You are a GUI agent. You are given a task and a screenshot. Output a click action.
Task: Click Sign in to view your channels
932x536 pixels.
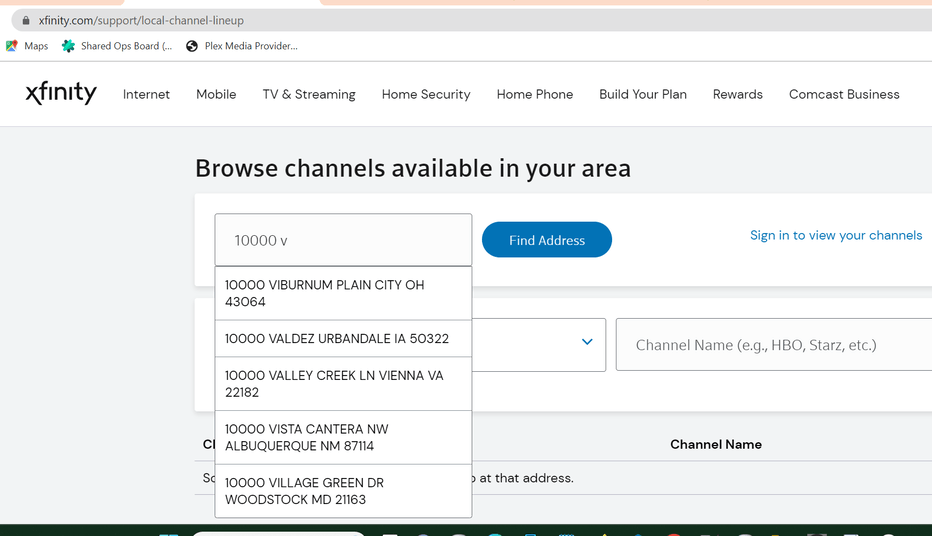[x=836, y=235]
